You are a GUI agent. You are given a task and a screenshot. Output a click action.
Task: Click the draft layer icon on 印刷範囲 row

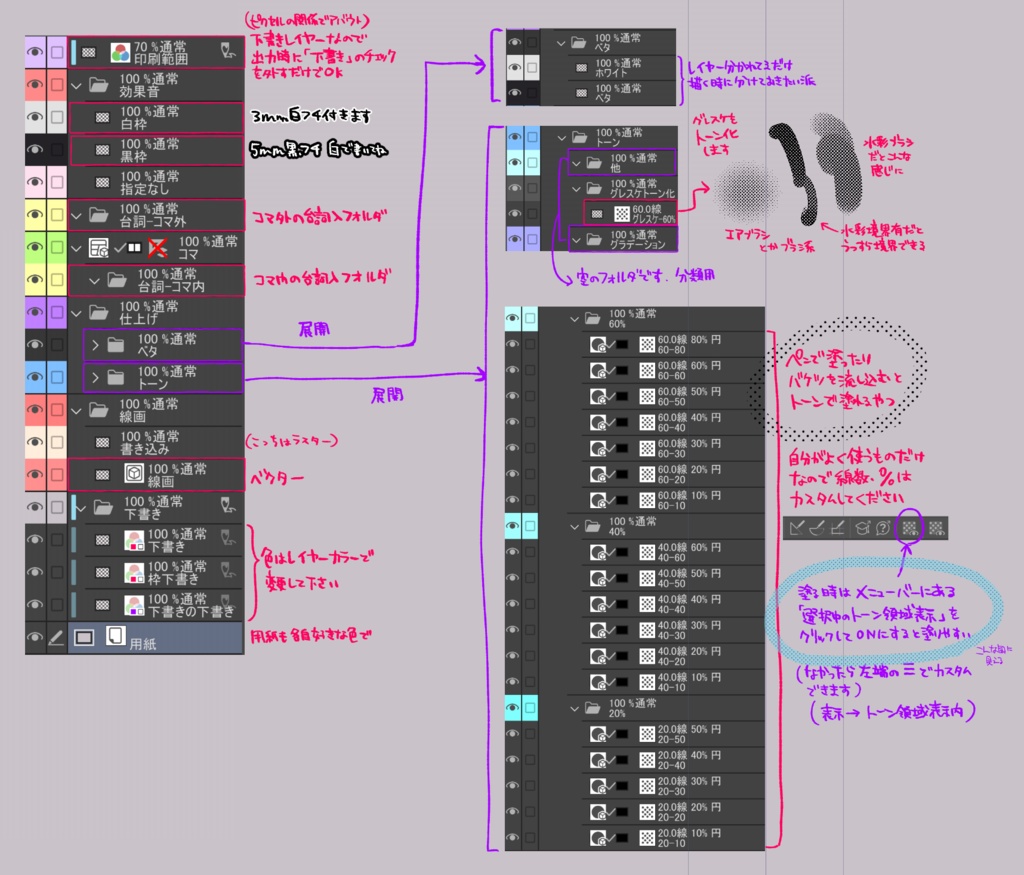click(x=228, y=50)
